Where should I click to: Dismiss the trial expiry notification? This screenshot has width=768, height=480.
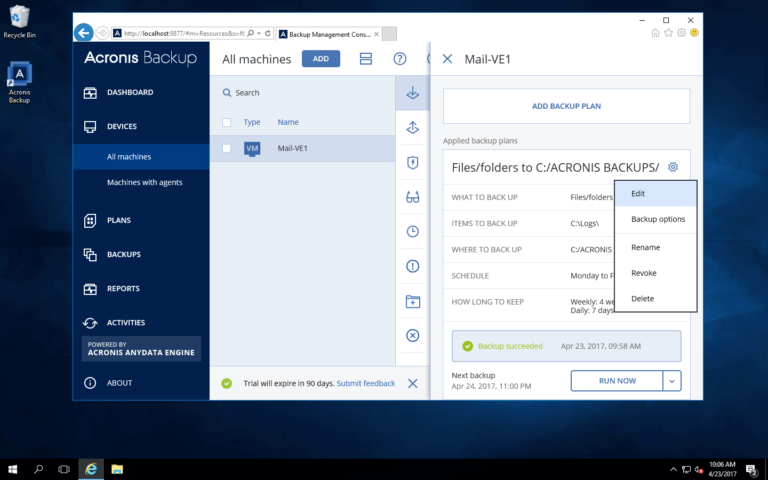click(x=413, y=384)
